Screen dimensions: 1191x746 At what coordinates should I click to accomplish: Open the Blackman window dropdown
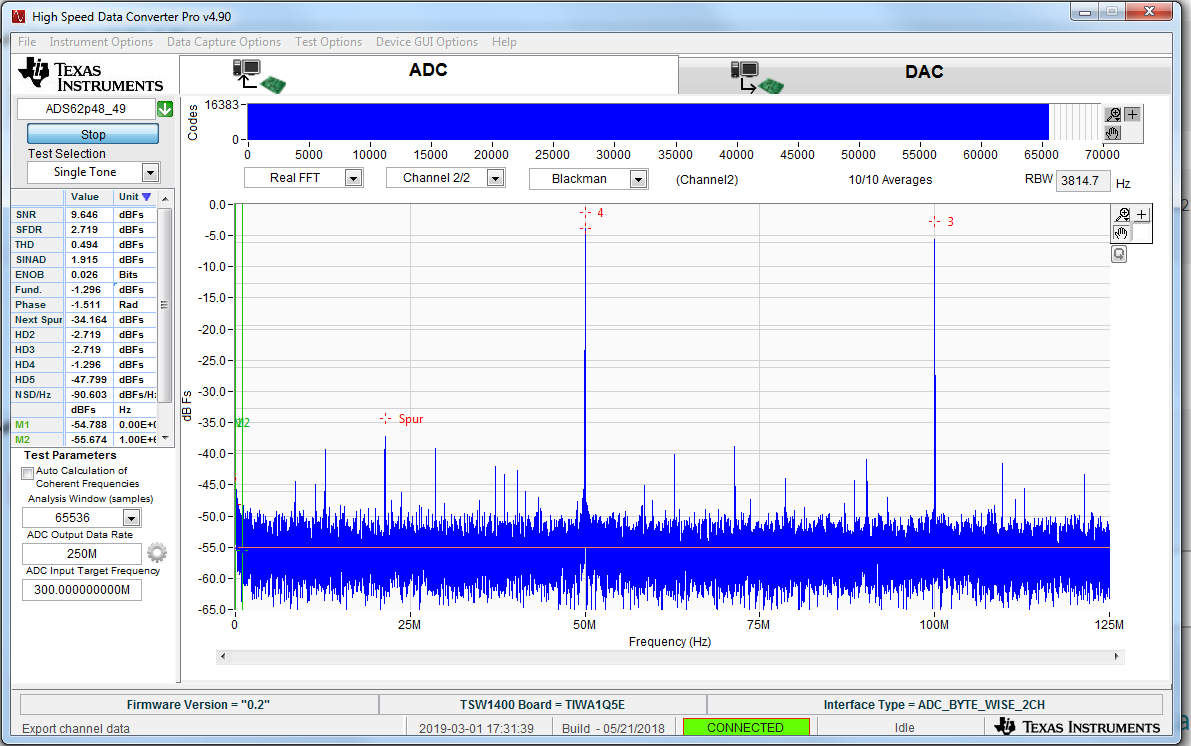pyautogui.click(x=639, y=179)
